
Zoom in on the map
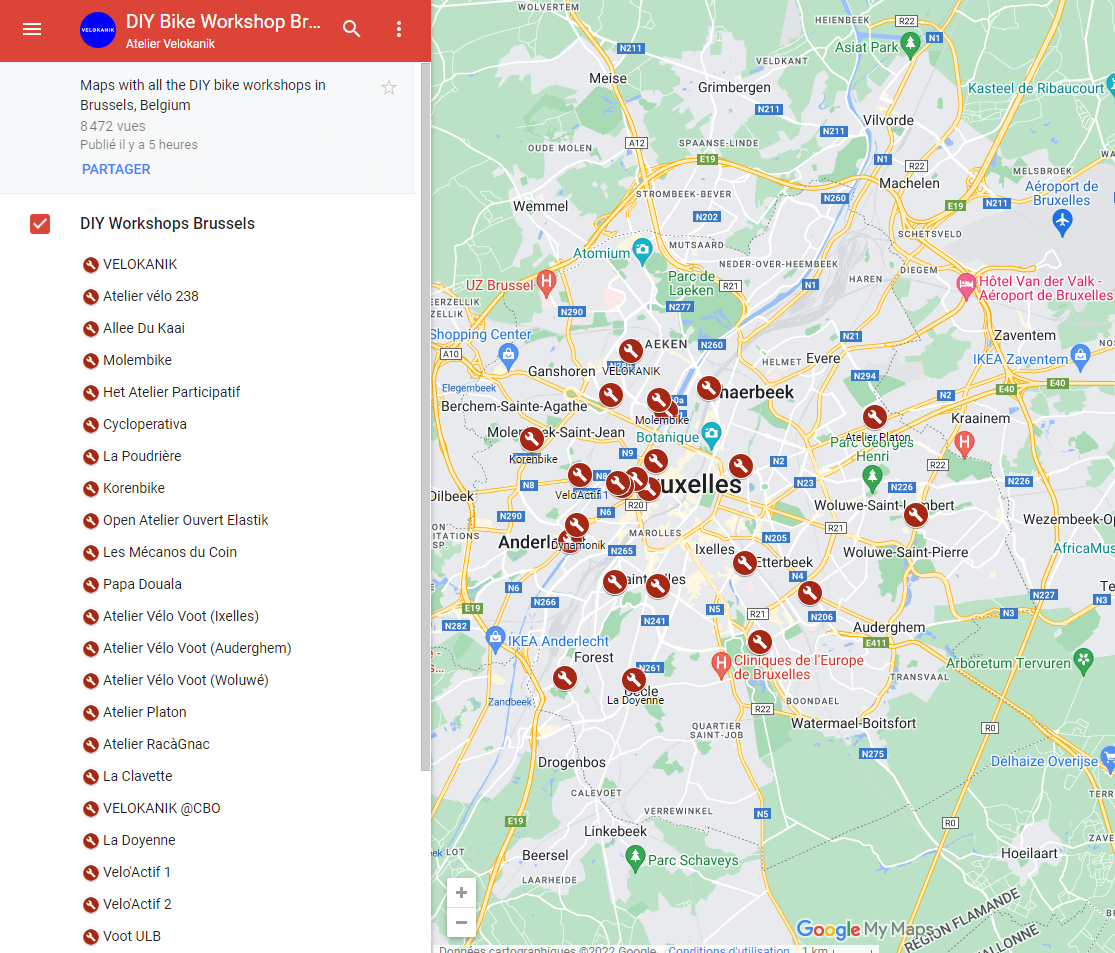[462, 893]
